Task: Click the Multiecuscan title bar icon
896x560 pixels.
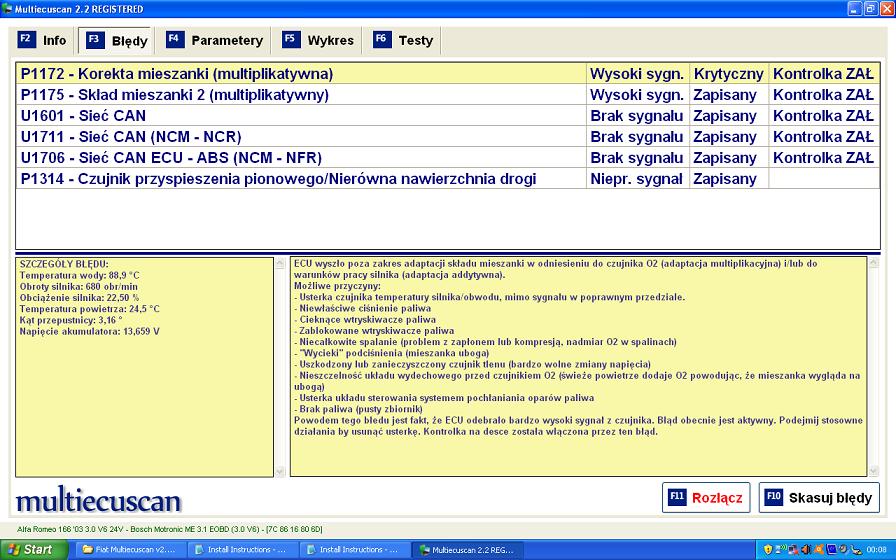Action: 7,9
